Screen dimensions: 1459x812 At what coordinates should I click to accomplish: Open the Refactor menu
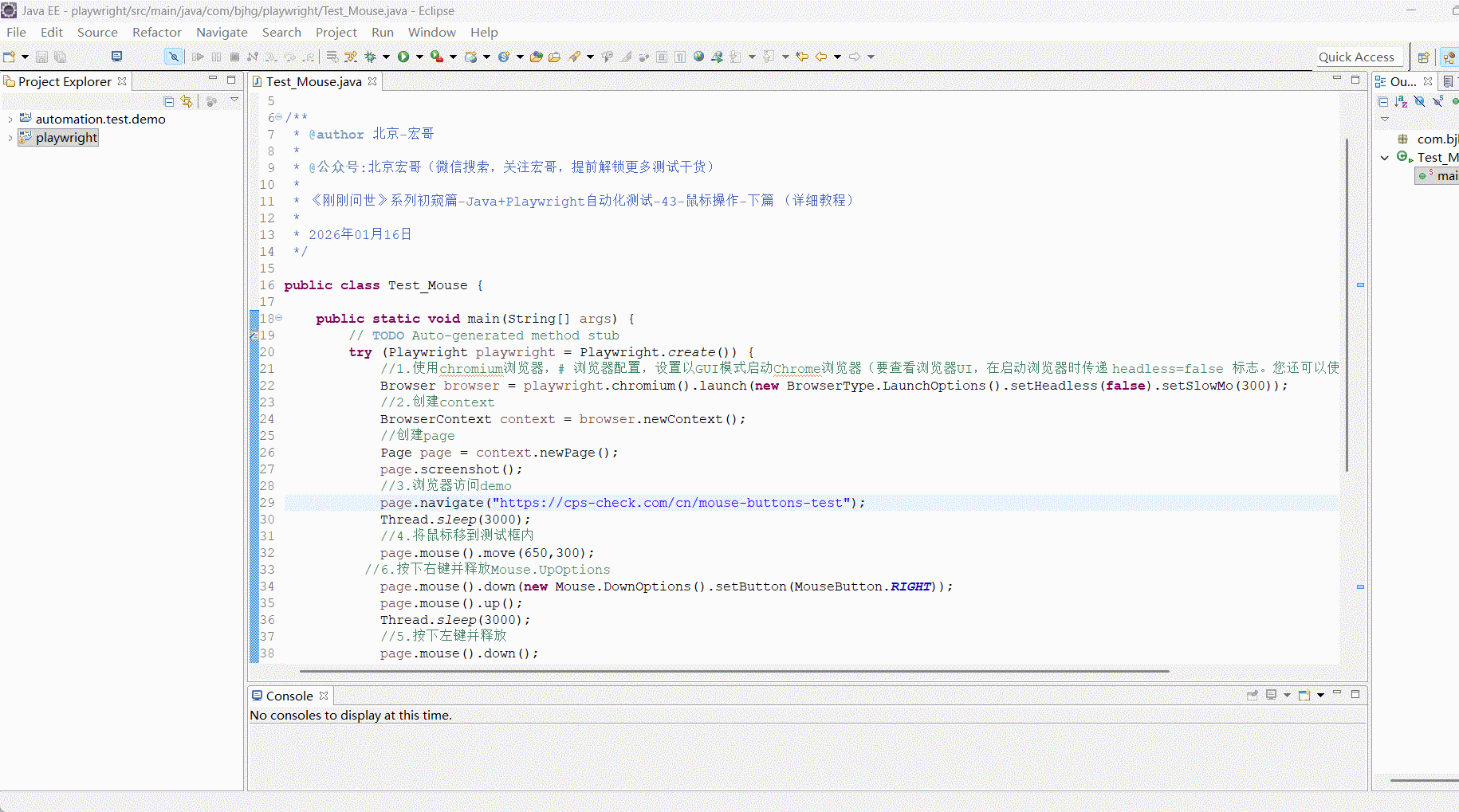point(157,33)
